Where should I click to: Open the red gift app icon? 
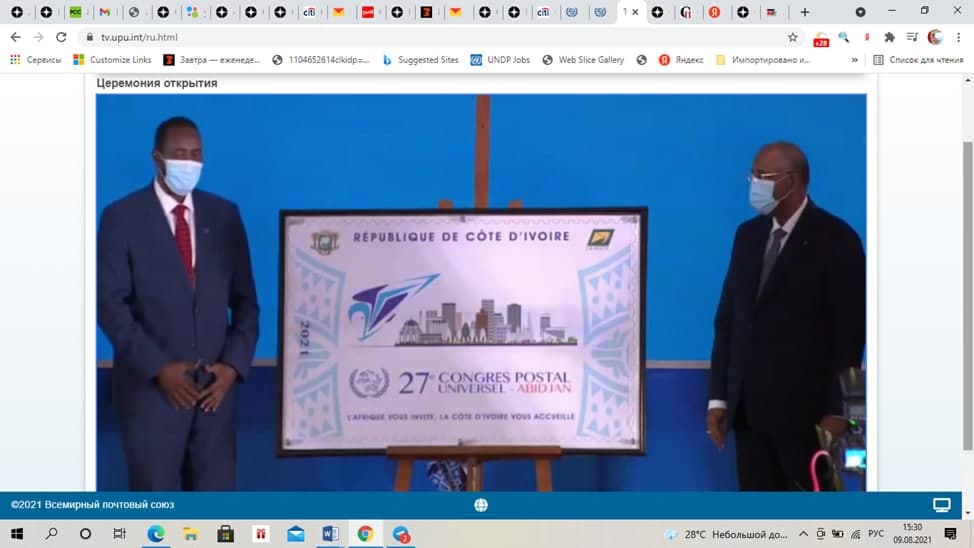260,534
